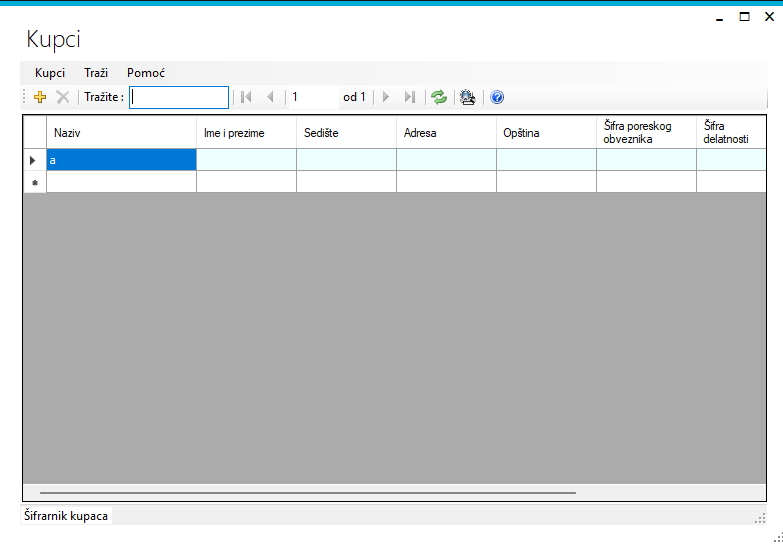This screenshot has height=544, width=783.
Task: Open the Kupci menu
Action: click(50, 73)
